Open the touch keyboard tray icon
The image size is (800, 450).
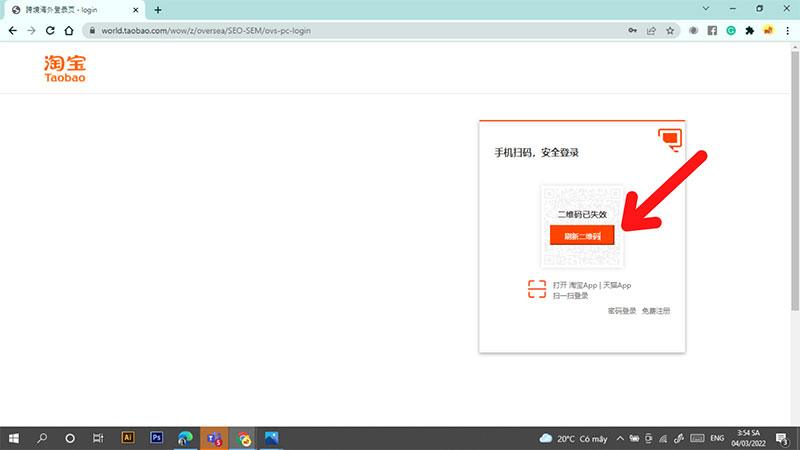coord(697,438)
